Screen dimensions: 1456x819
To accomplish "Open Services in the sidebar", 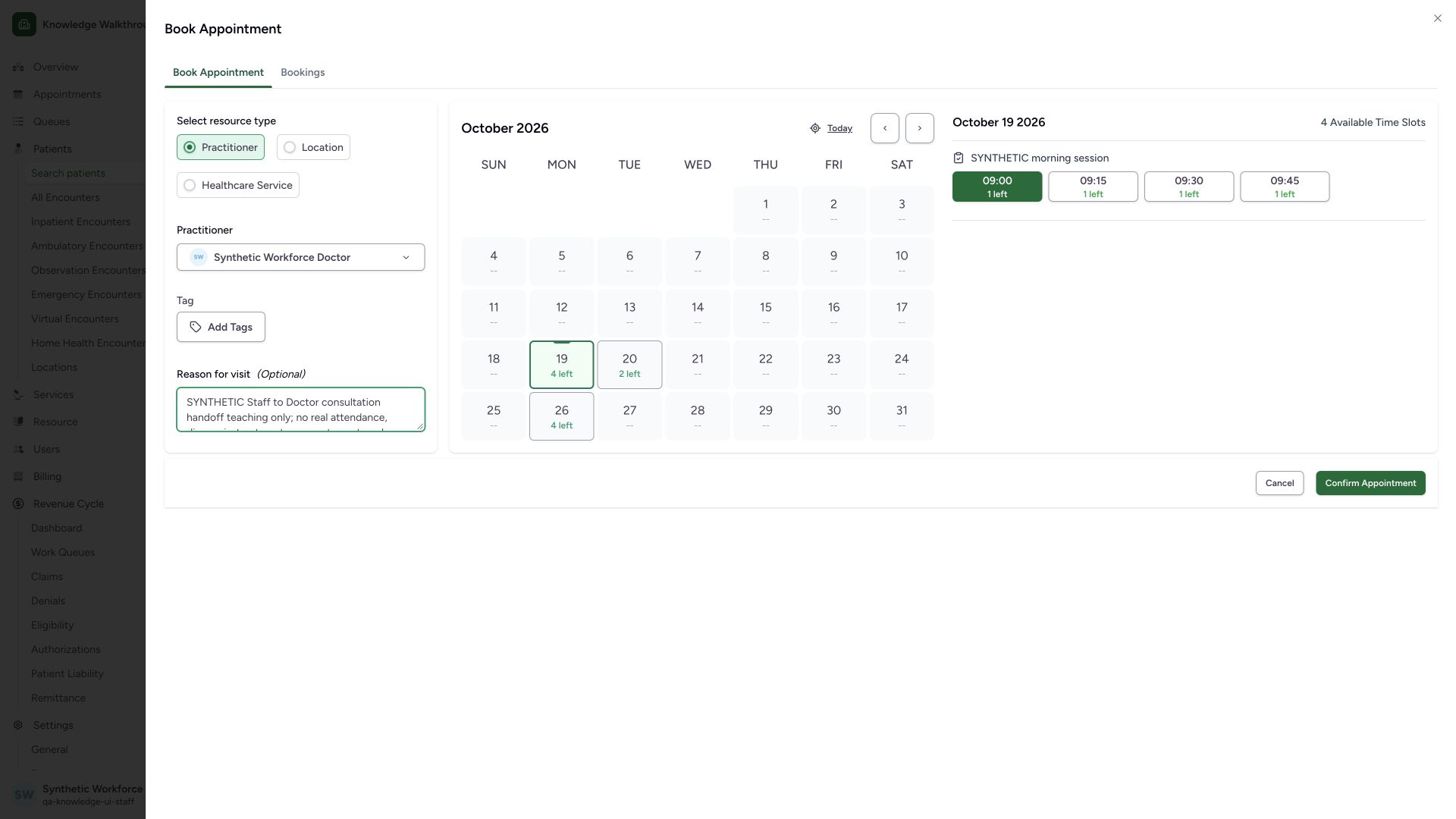I will 53,394.
